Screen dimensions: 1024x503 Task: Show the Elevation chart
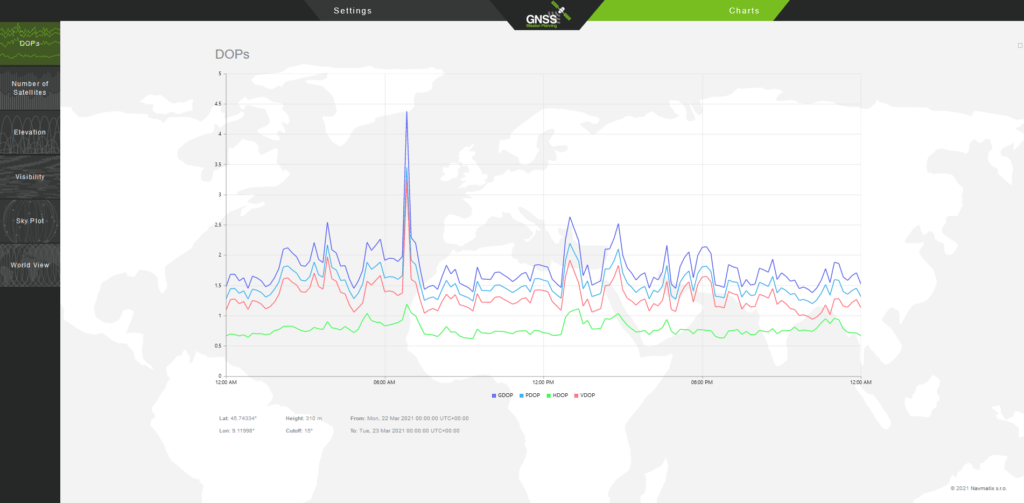click(x=30, y=132)
